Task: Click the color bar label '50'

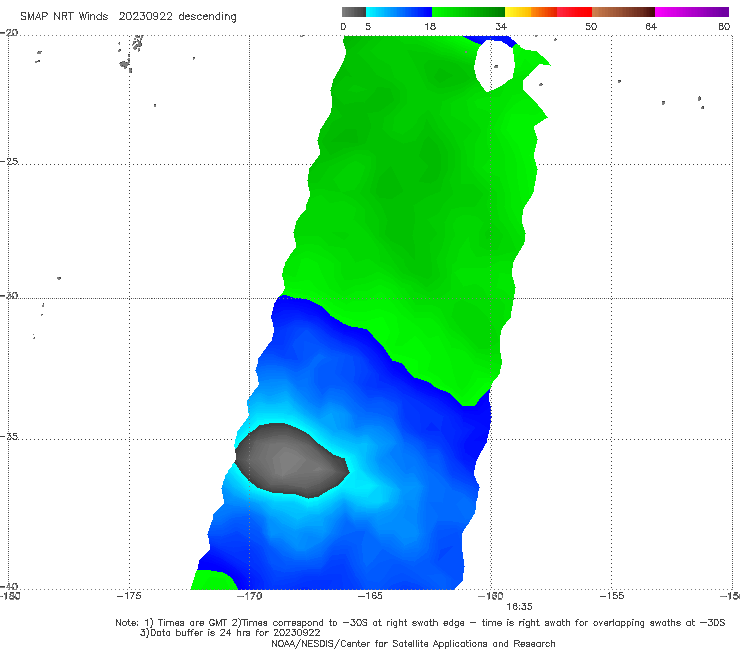Action: coord(591,26)
